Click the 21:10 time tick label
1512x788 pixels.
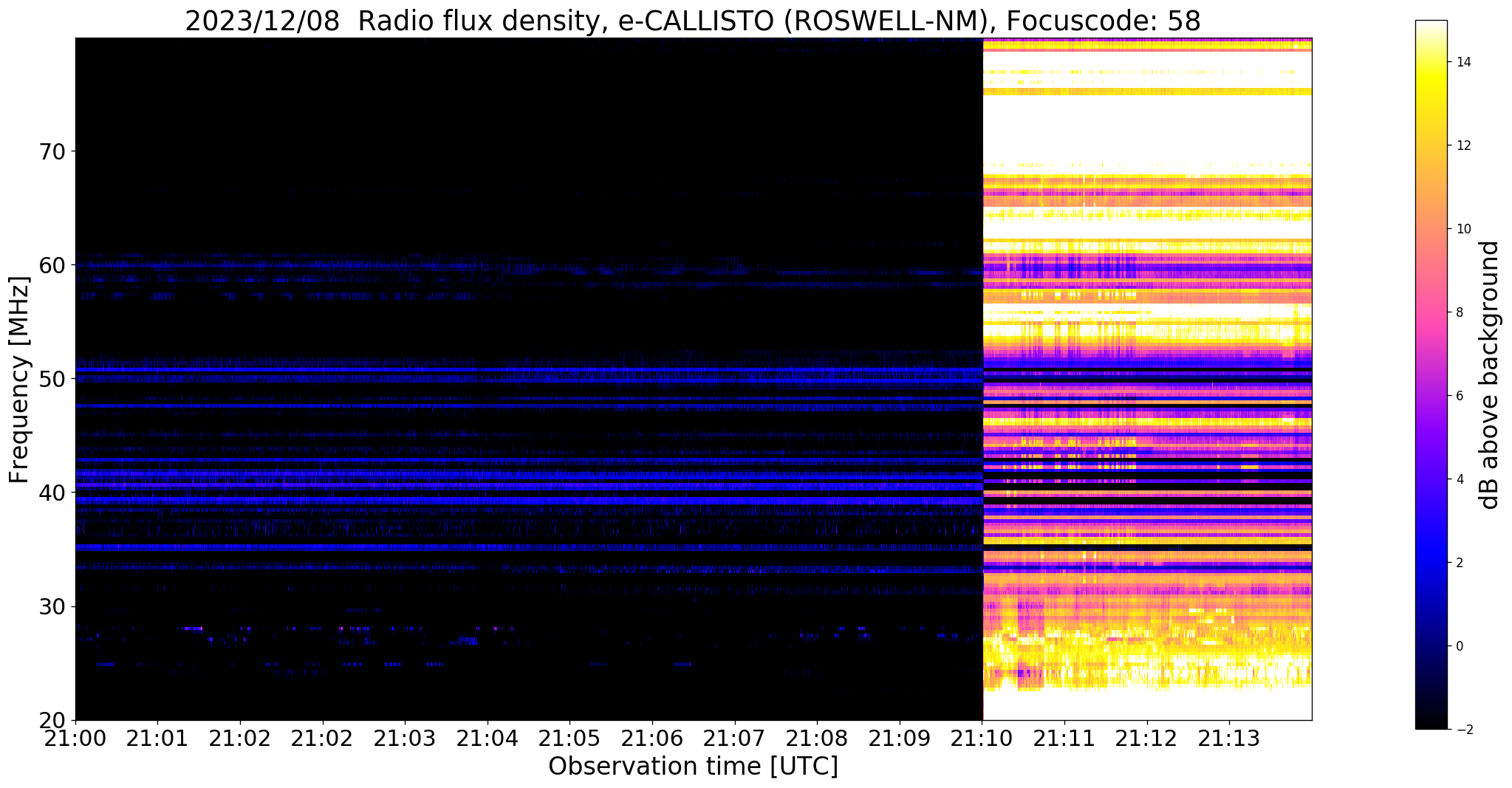pyautogui.click(x=982, y=737)
